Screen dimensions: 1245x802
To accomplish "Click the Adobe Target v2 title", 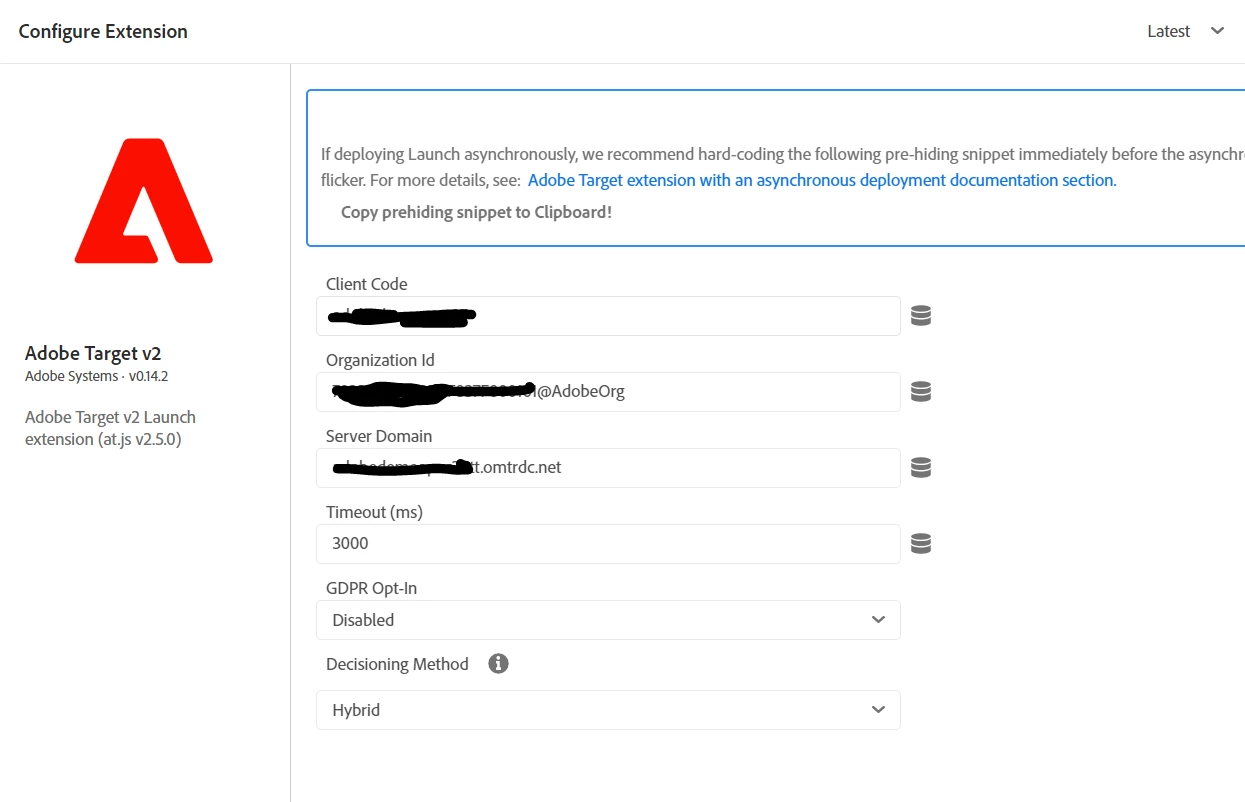I will [93, 353].
